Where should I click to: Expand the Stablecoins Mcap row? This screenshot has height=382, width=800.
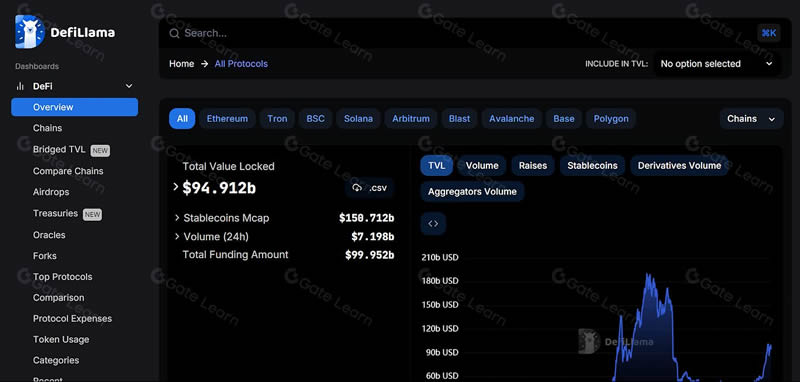pos(178,218)
